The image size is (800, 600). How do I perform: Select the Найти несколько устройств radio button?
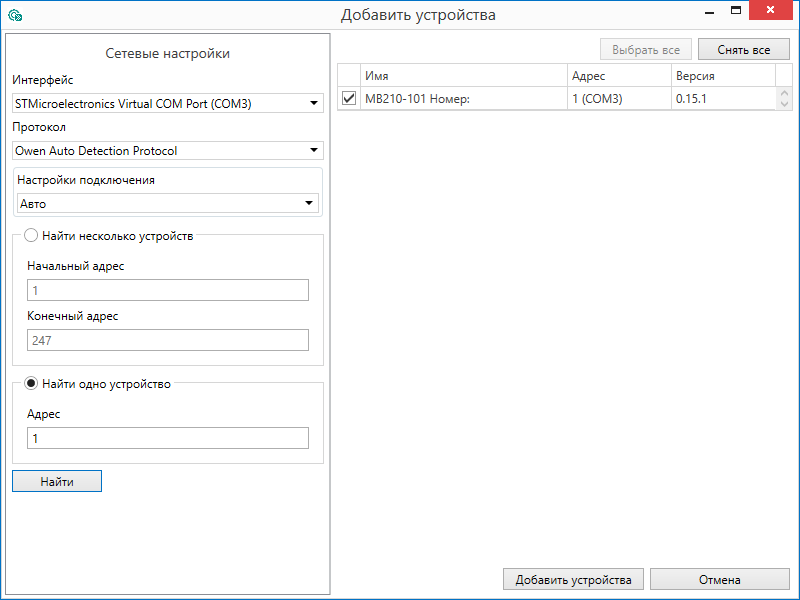31,236
